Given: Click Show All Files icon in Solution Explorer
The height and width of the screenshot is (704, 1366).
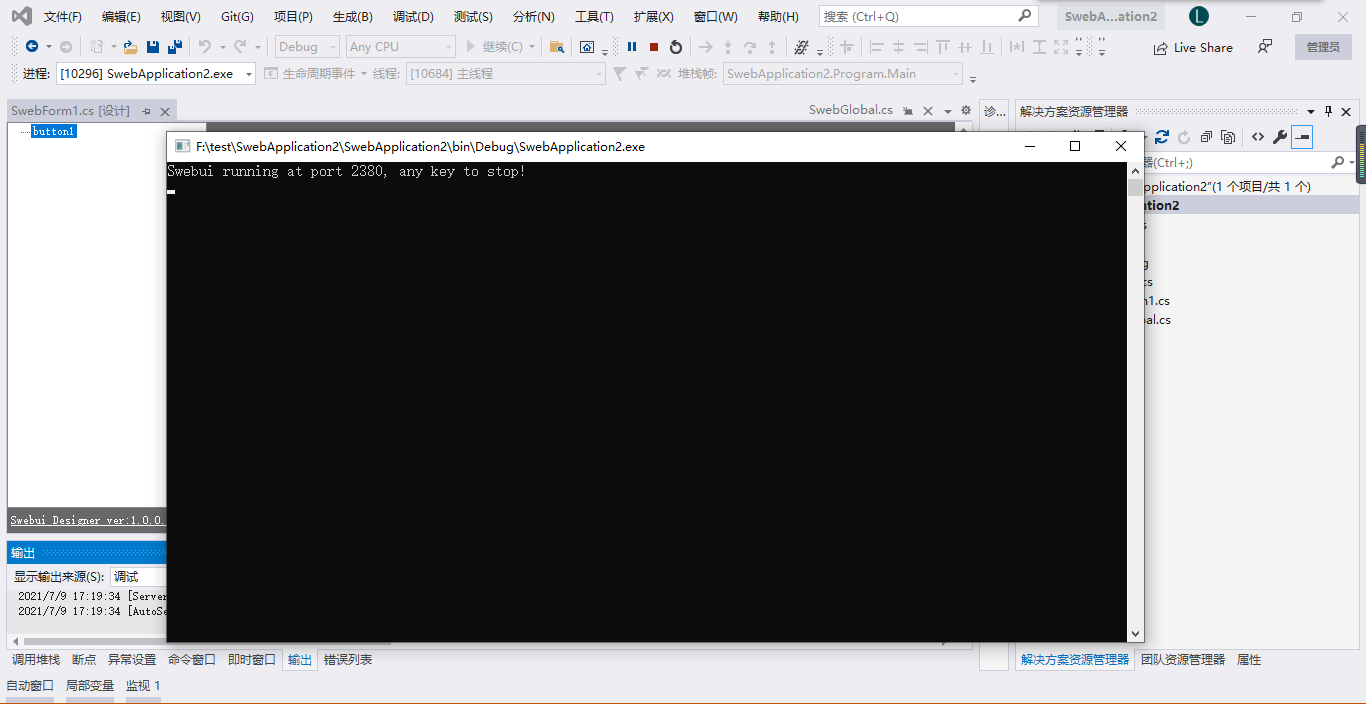Looking at the screenshot, I should pos(1228,137).
